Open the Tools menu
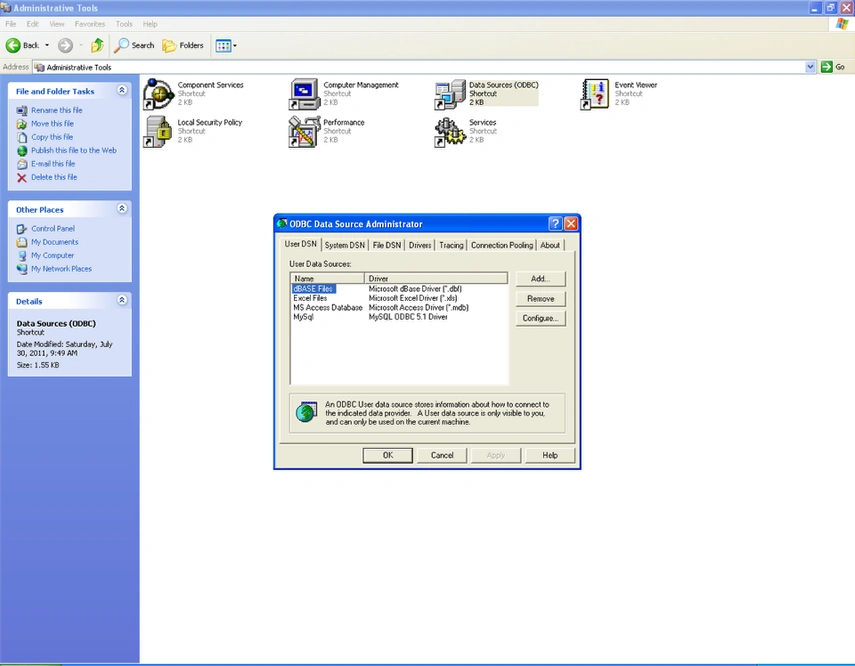The width and height of the screenshot is (855, 666). coord(124,24)
